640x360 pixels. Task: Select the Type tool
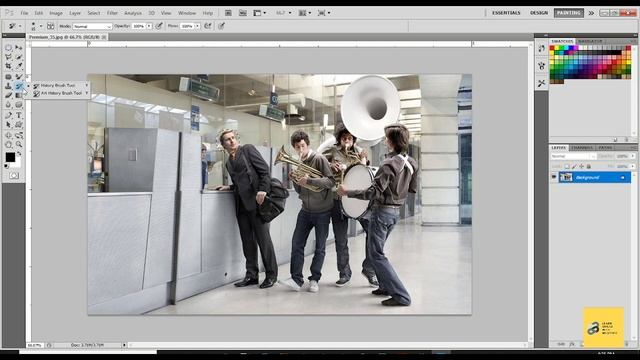point(19,116)
